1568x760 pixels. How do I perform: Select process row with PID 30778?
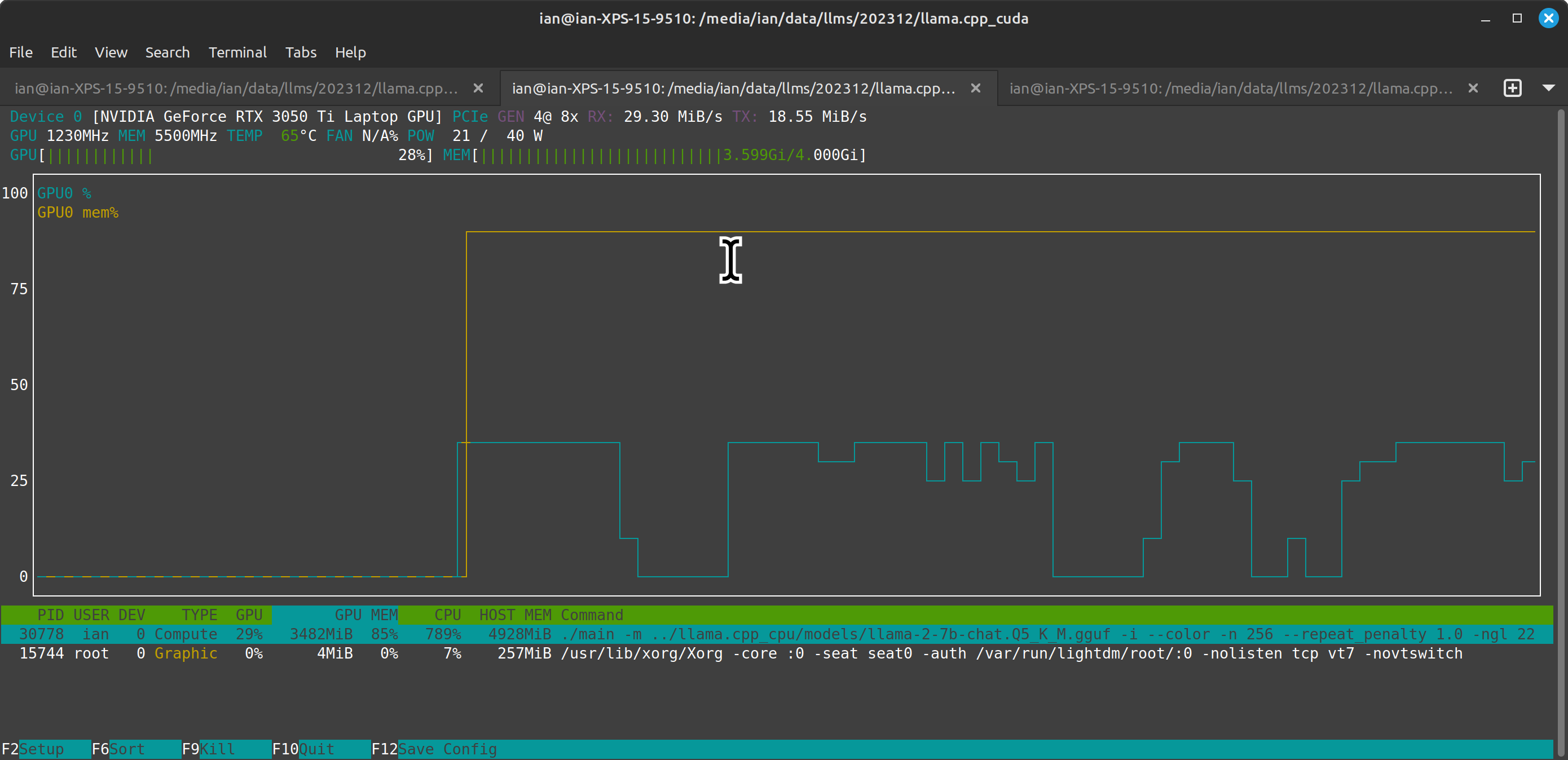(x=777, y=634)
